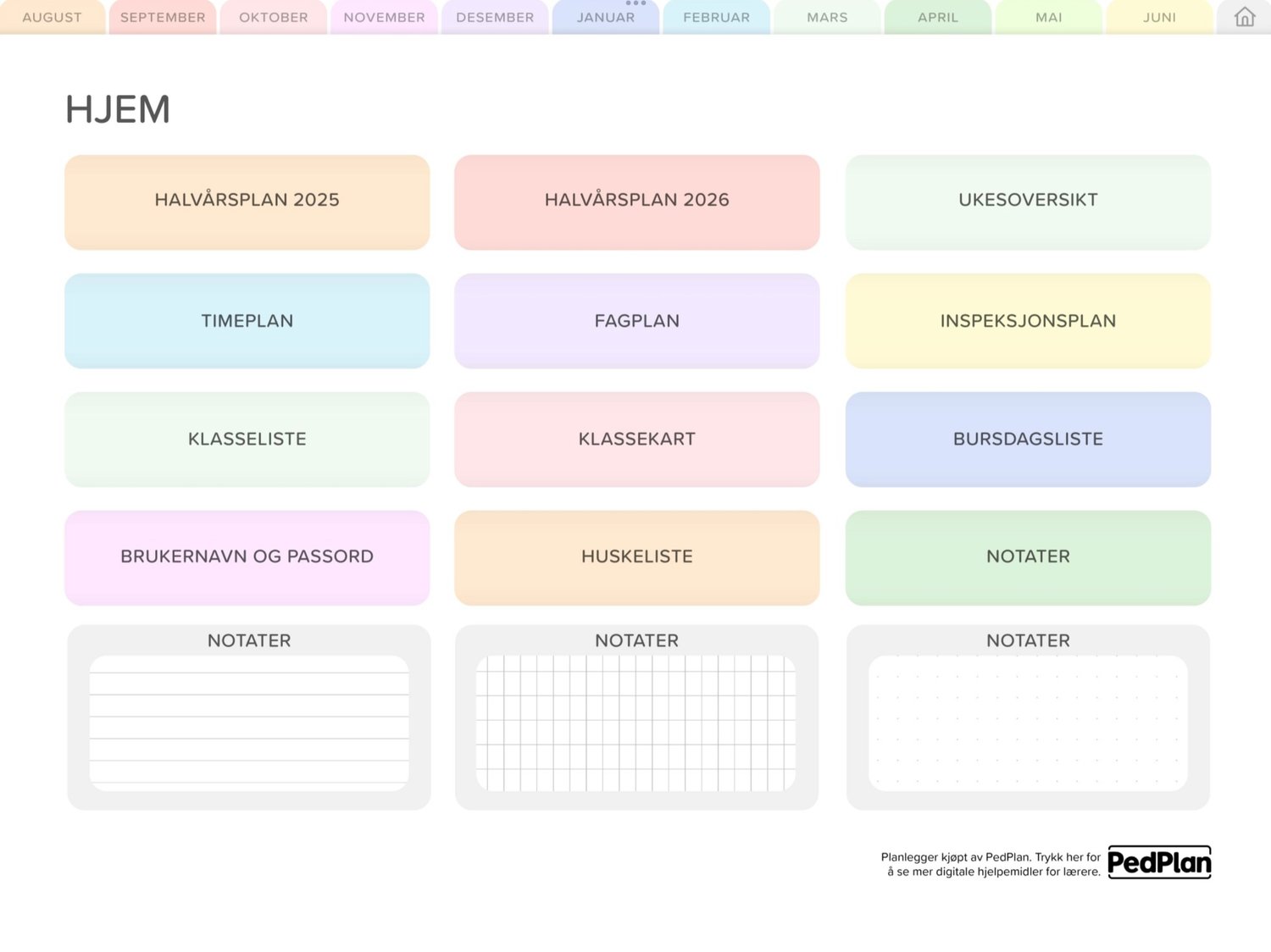Switch to the JUNI tab
Image resolution: width=1271 pixels, height=952 pixels.
(1160, 17)
